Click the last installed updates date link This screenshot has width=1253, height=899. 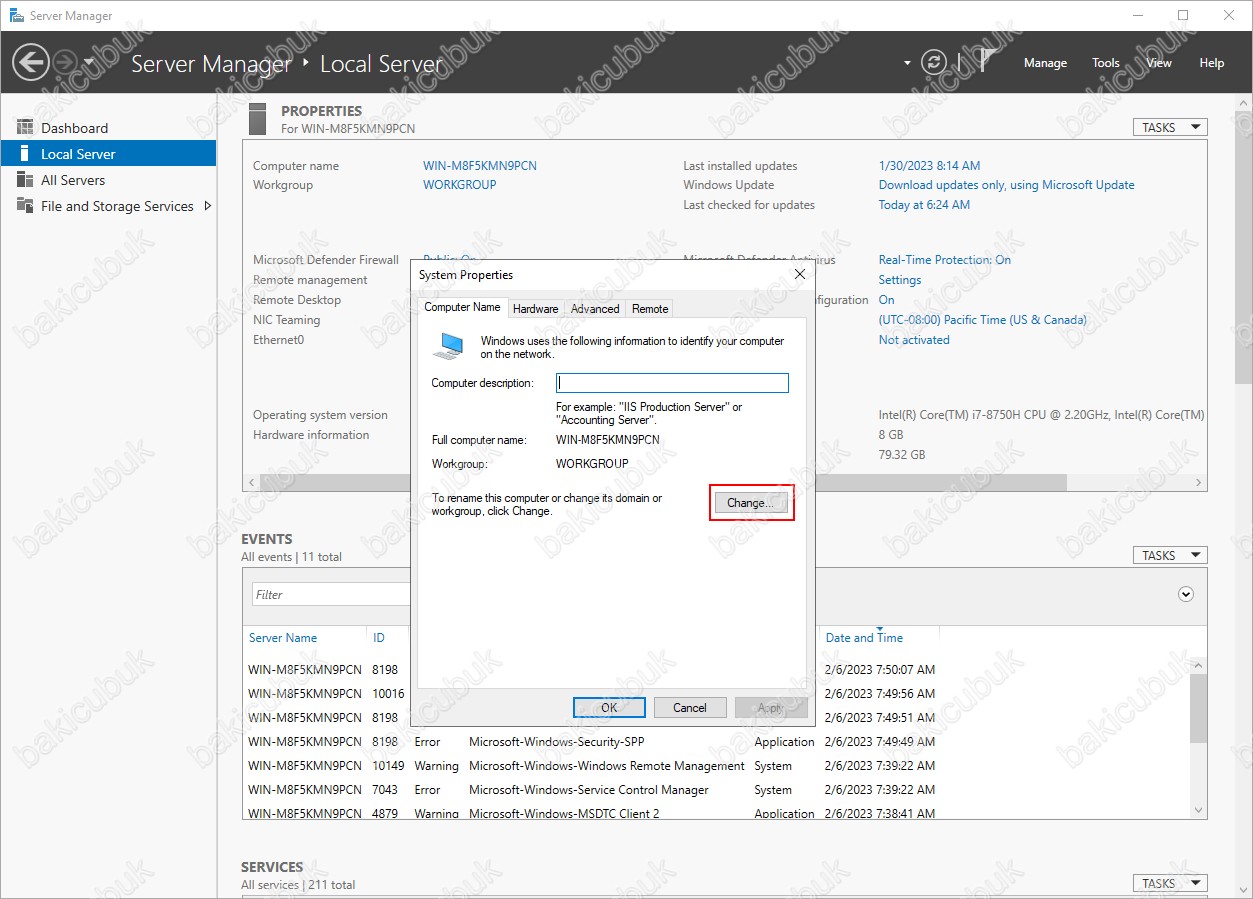[x=929, y=166]
